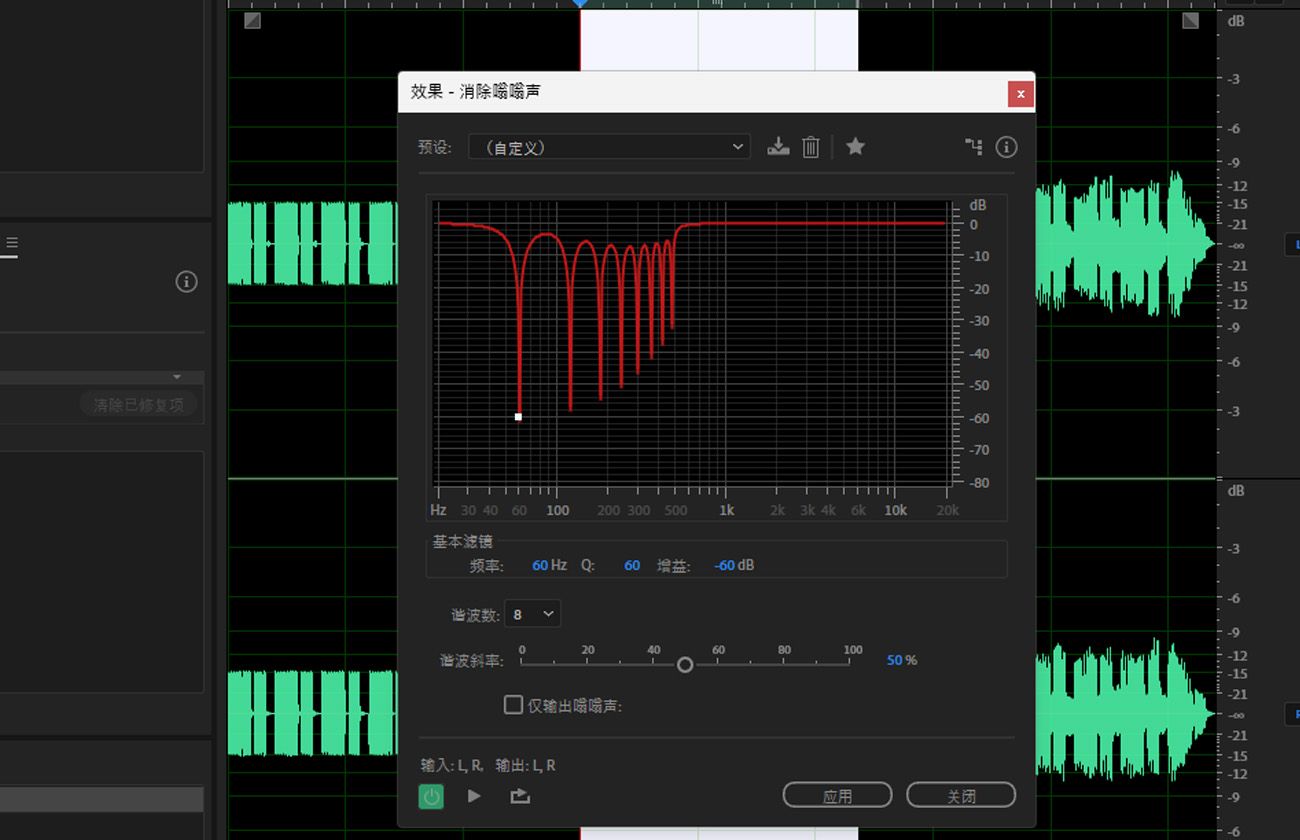Screen dimensions: 1300x840
Task: Play the effect preview
Action: point(474,796)
